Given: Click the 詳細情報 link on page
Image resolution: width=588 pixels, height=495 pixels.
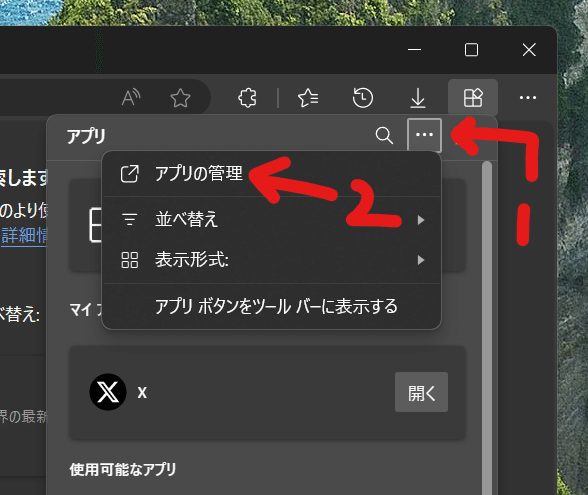Looking at the screenshot, I should pyautogui.click(x=25, y=236).
